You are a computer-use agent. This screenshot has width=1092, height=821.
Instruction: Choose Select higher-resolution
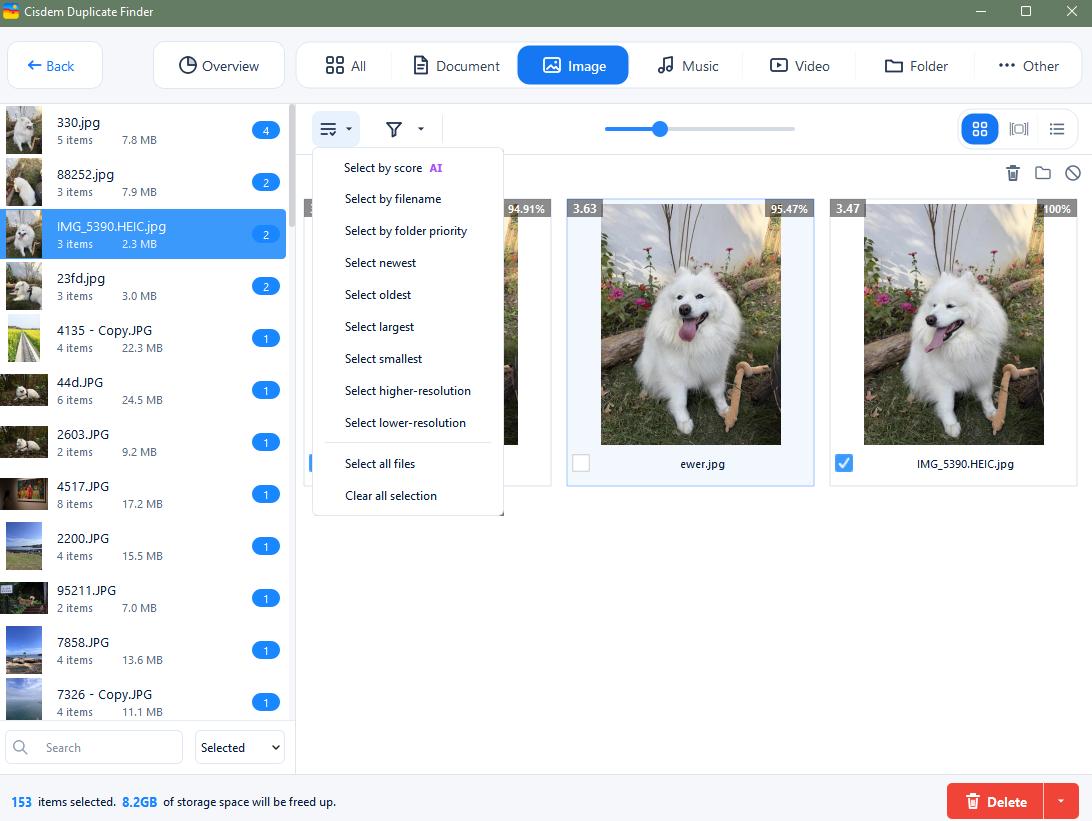[407, 391]
